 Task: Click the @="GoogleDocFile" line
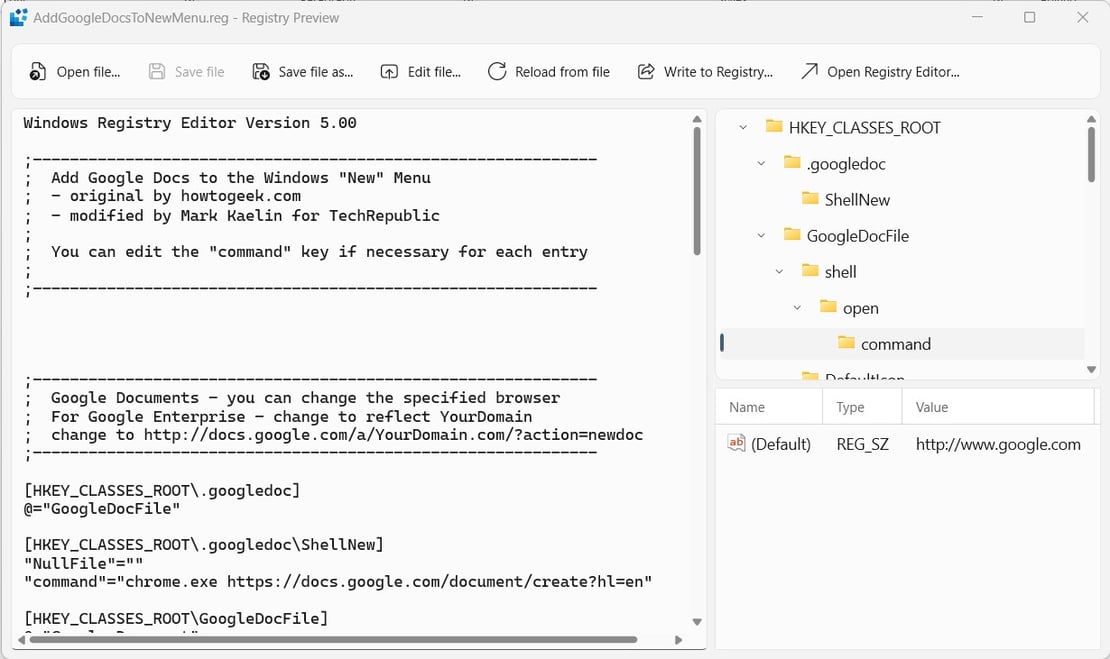[x=102, y=508]
